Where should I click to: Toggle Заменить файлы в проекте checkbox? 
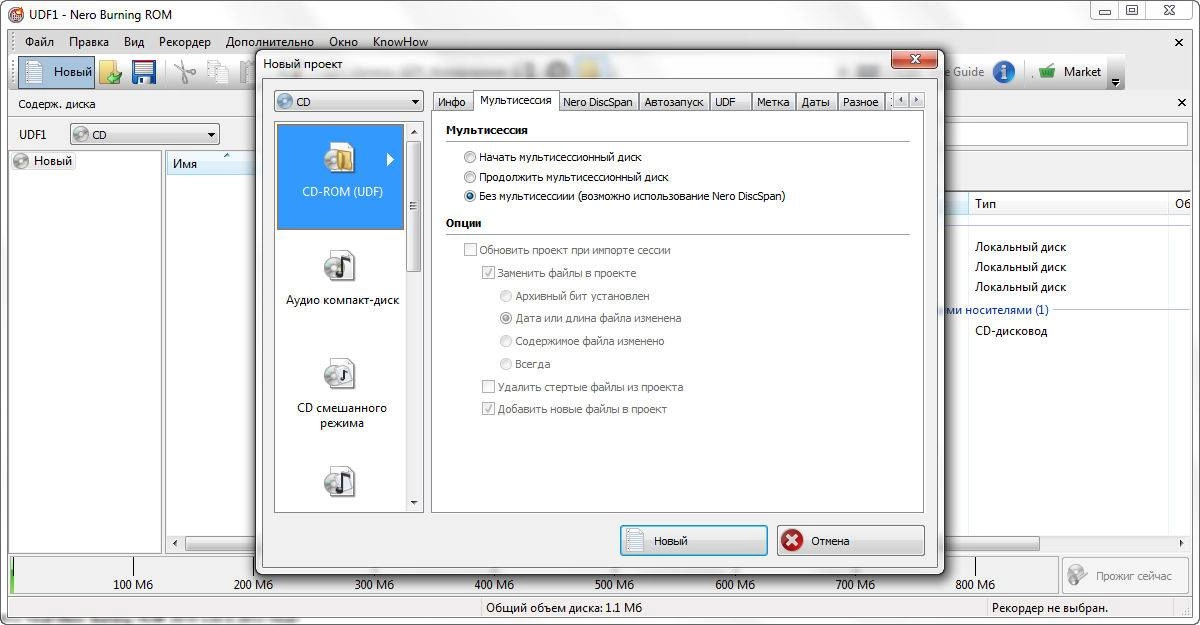click(x=488, y=272)
